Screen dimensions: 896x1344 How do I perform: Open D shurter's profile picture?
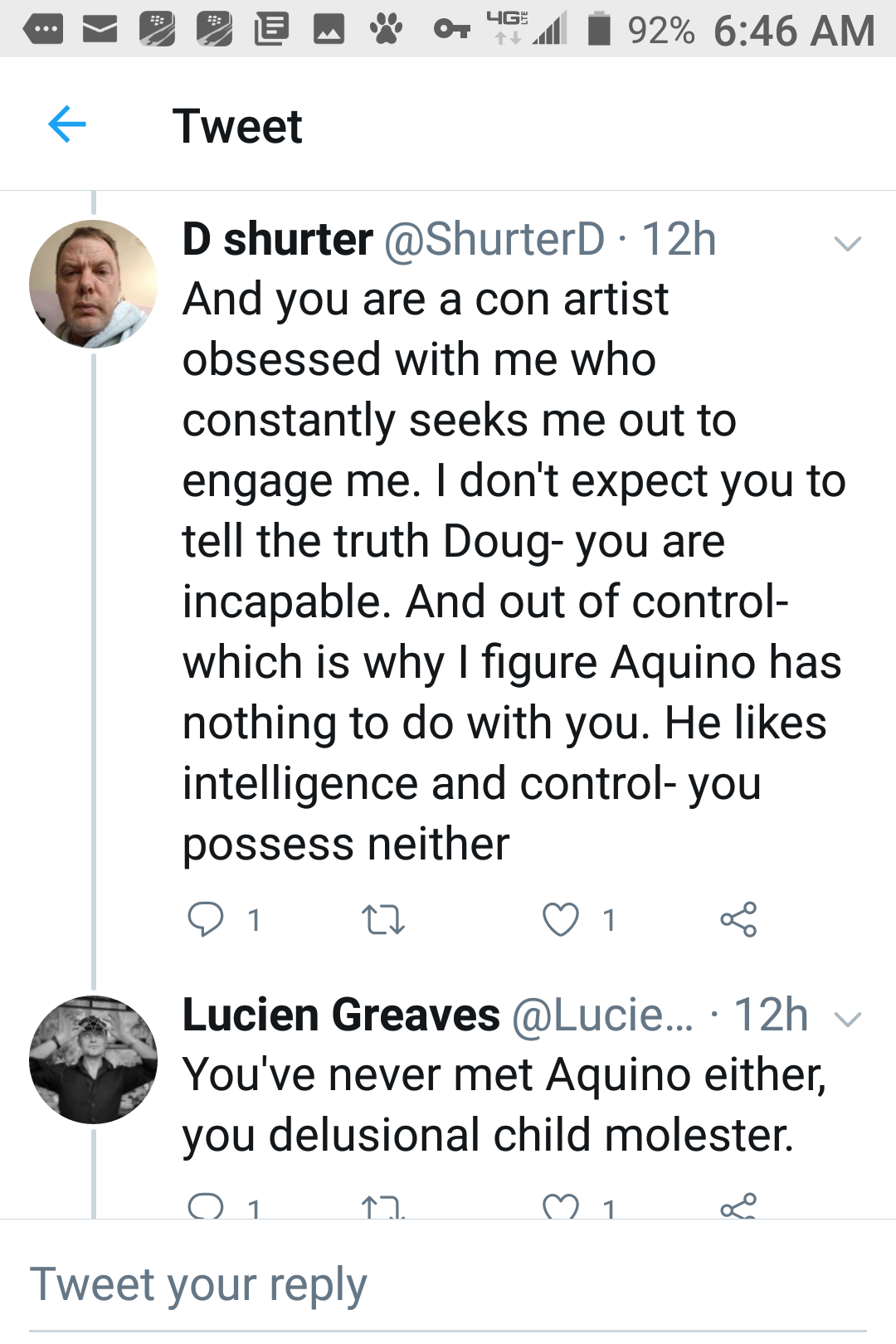(93, 284)
